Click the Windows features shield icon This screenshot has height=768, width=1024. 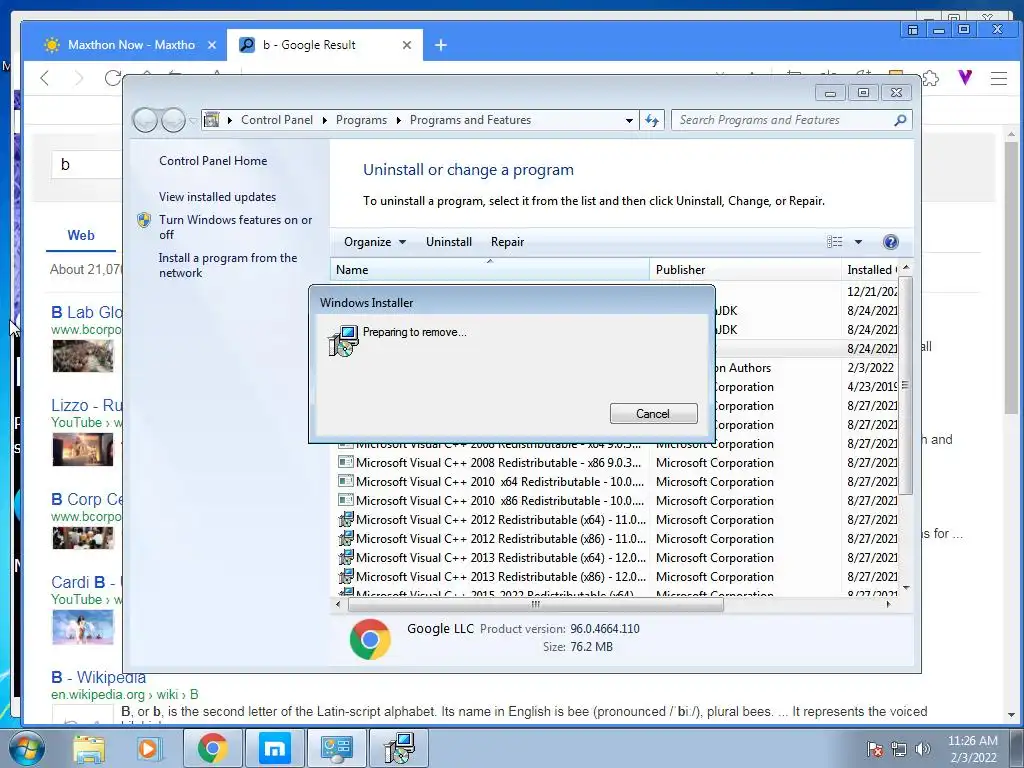[x=144, y=220]
